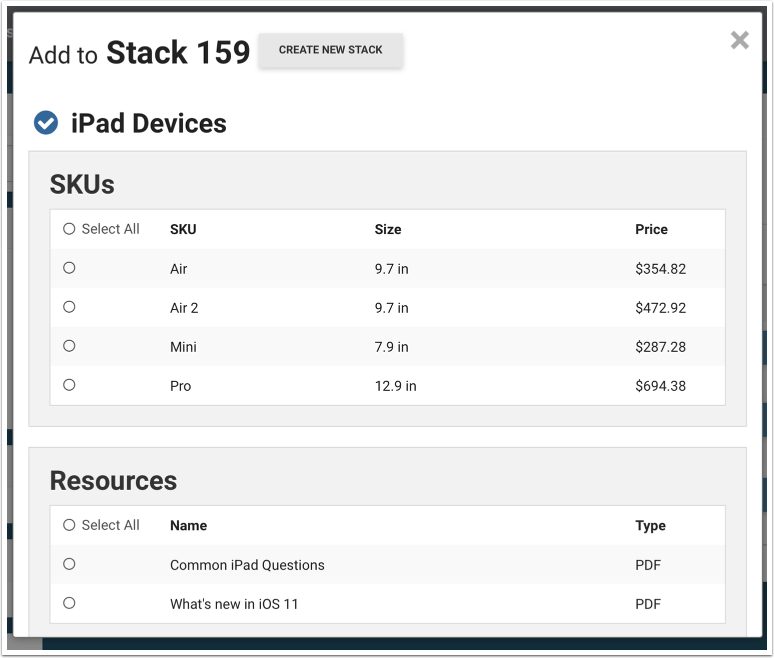Viewport: 774px width, 658px height.
Task: Select Common iPad Questions radio button
Action: (x=69, y=564)
